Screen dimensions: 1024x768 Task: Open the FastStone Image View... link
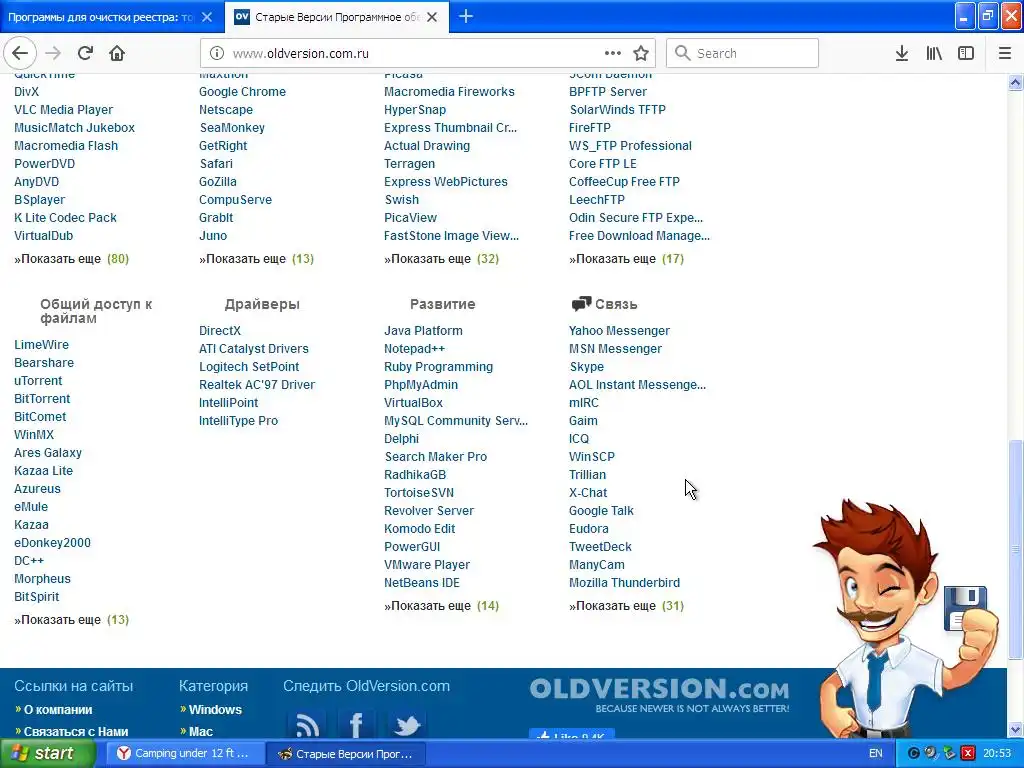[451, 236]
